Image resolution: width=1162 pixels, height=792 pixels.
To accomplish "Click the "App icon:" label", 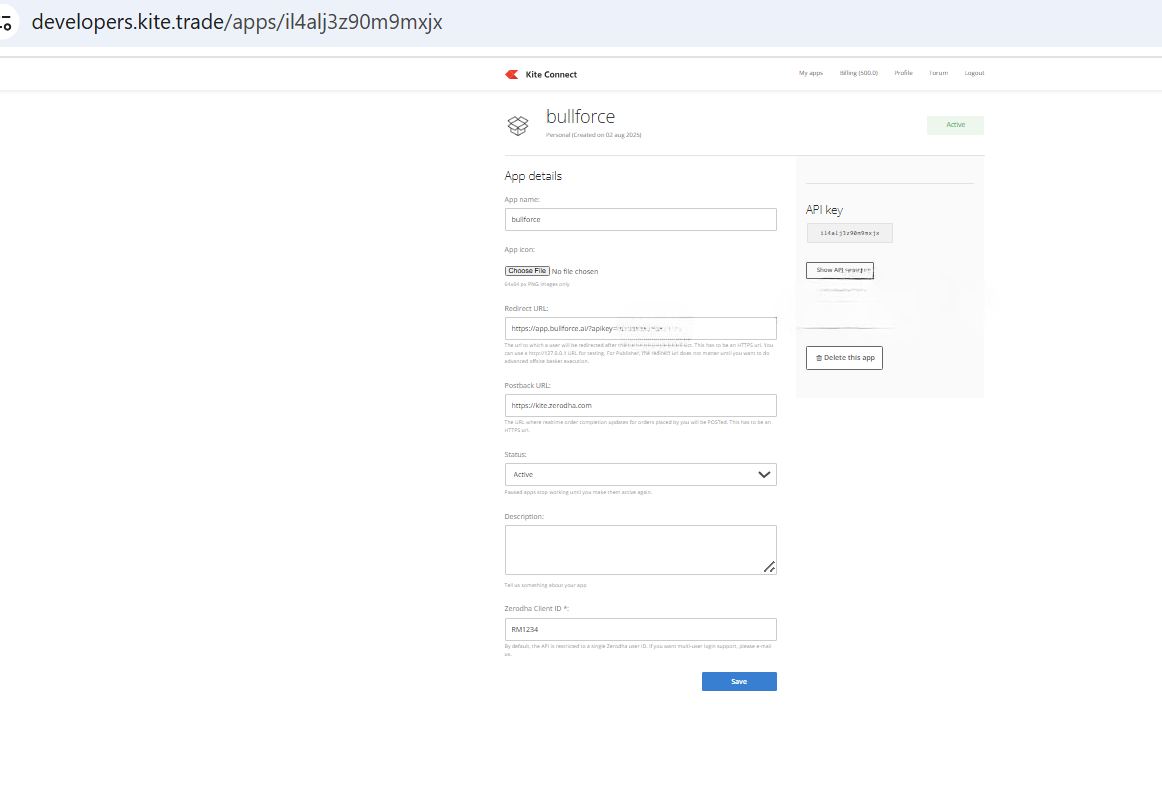I will [x=519, y=250].
